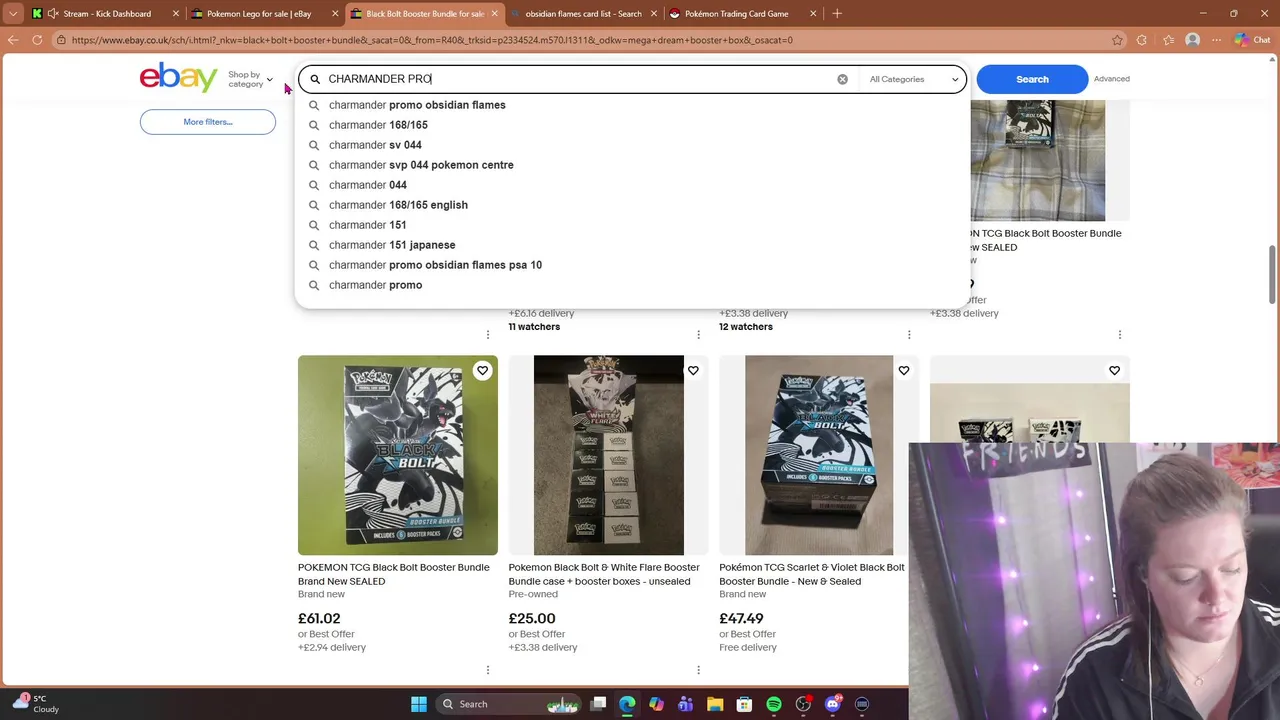Add page to favorites with star icon
Viewport: 1280px width, 720px height.
point(1117,40)
